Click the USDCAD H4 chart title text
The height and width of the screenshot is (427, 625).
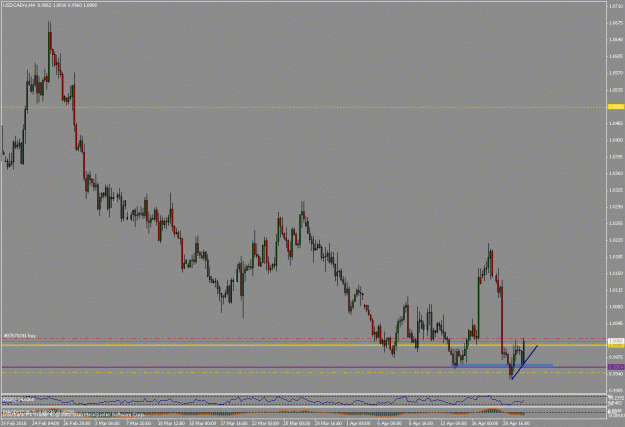pos(50,5)
